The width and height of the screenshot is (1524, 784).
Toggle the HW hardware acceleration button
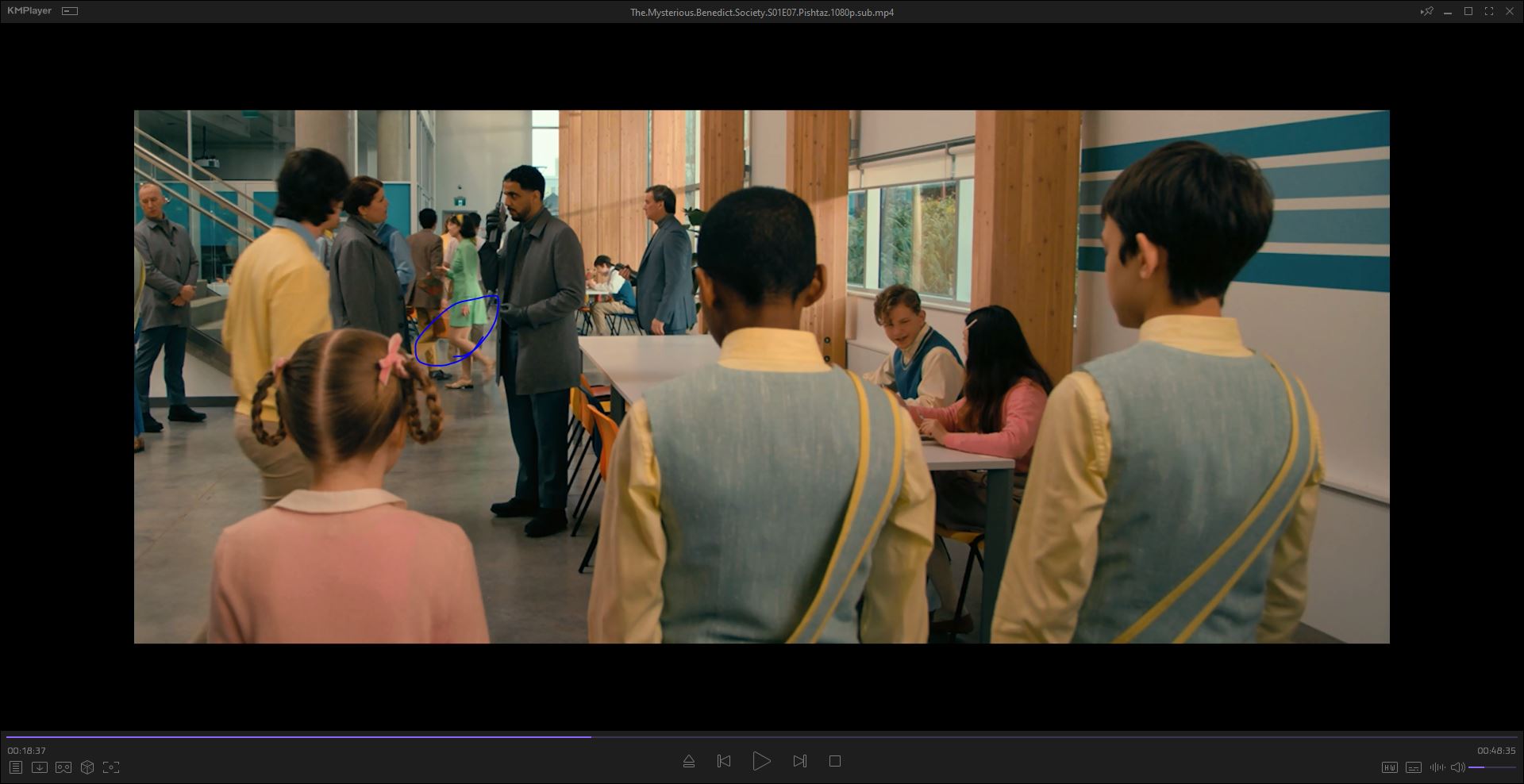(x=1389, y=767)
